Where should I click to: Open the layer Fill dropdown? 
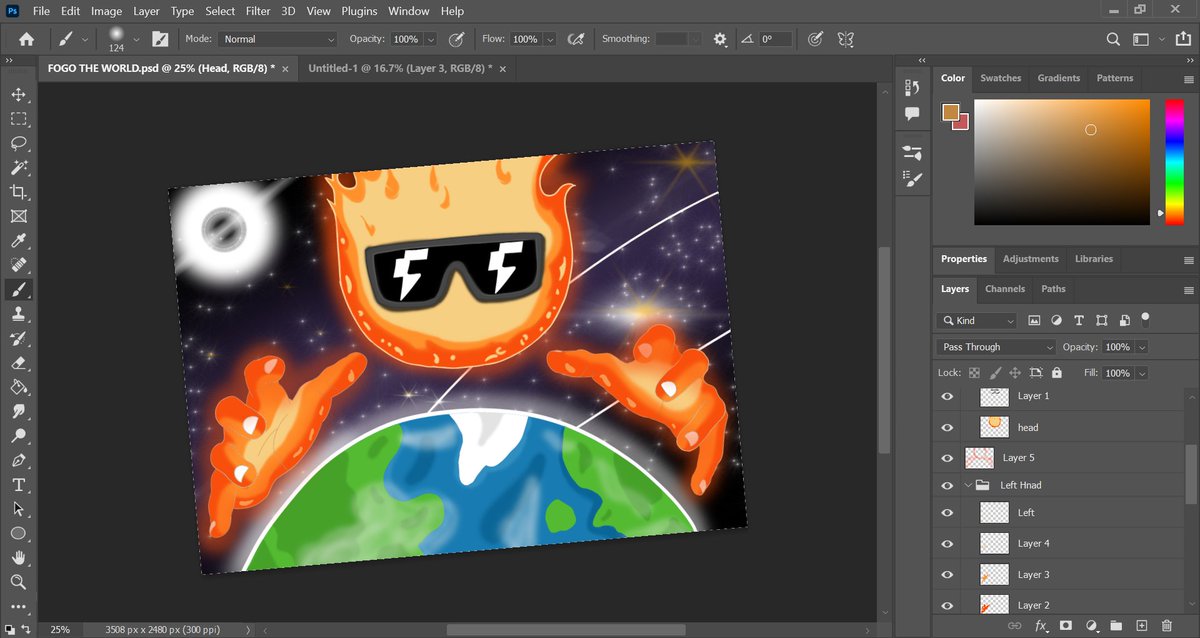(1142, 373)
